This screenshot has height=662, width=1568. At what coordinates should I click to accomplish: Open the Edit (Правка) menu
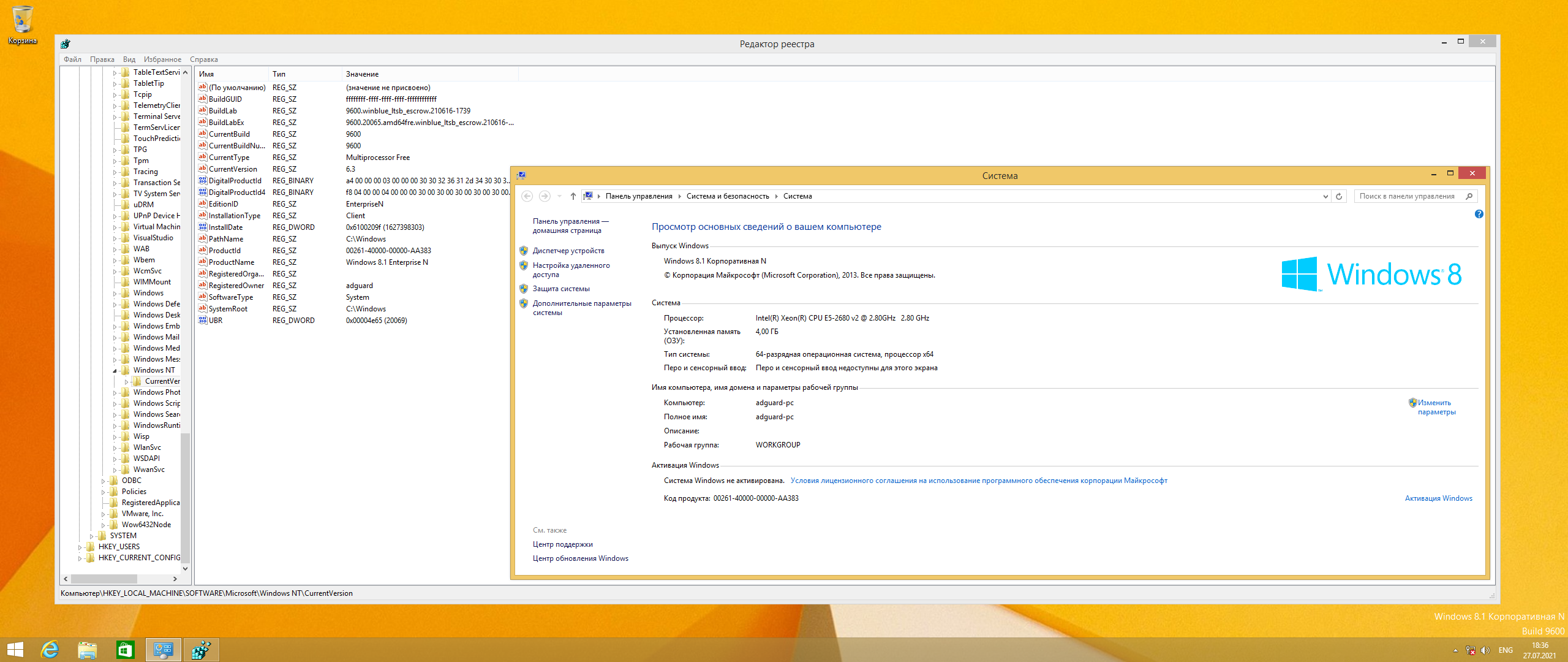pyautogui.click(x=102, y=59)
